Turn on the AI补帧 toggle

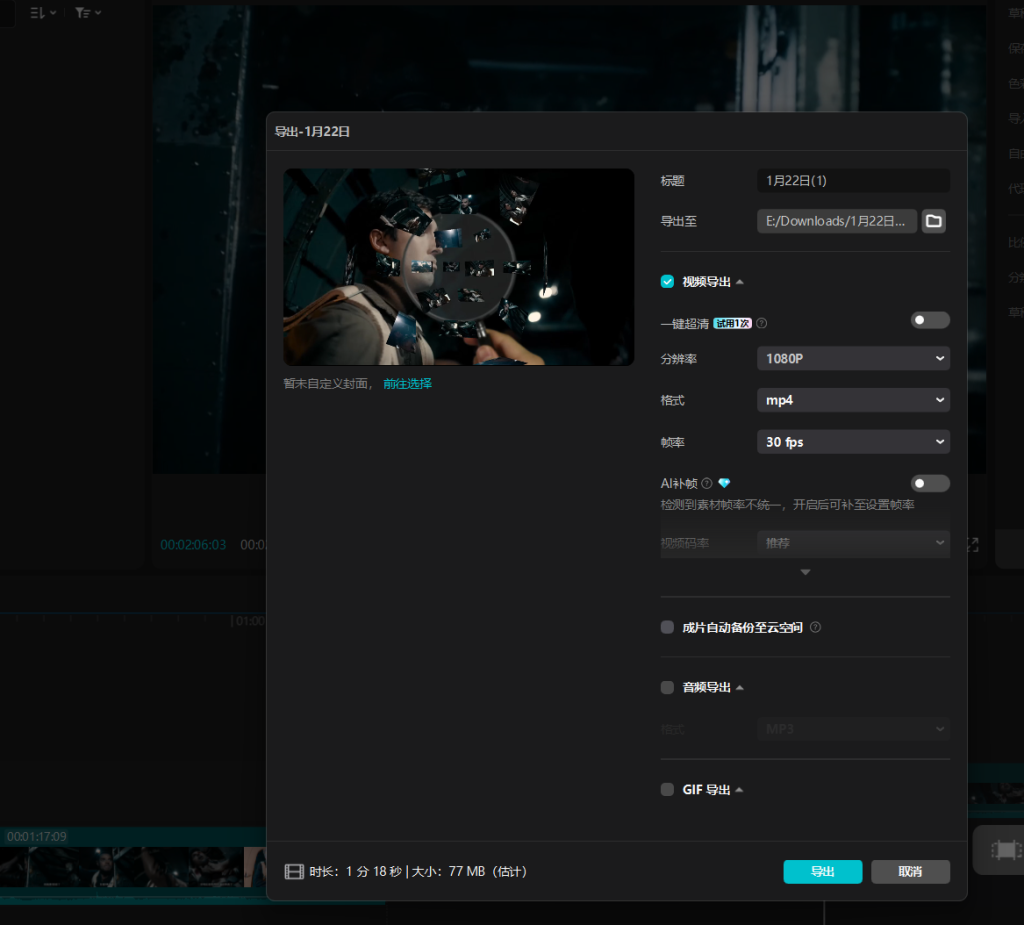(x=930, y=483)
